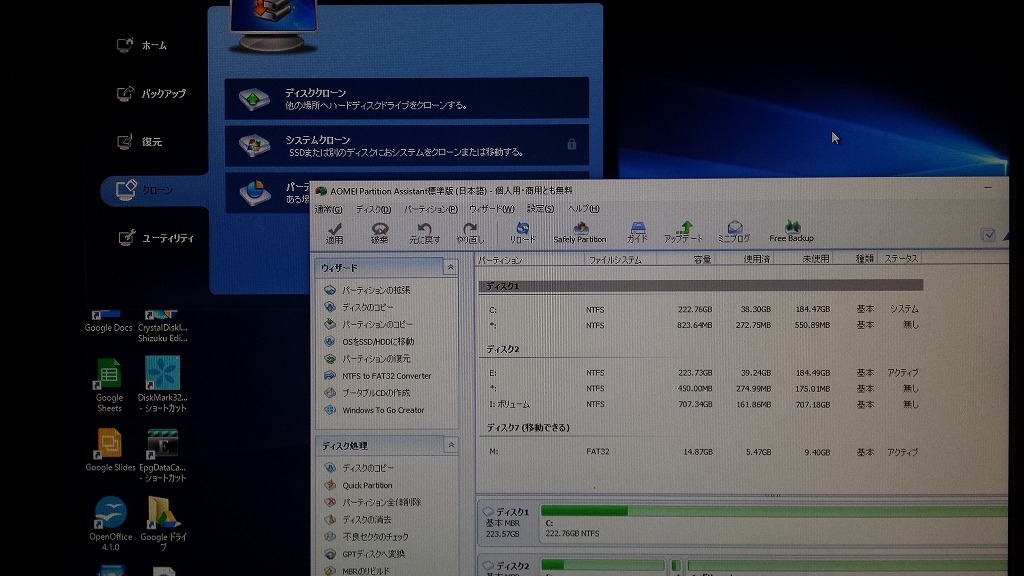Open Google ドライブ desktop shortcut
The image size is (1024, 576).
click(163, 523)
